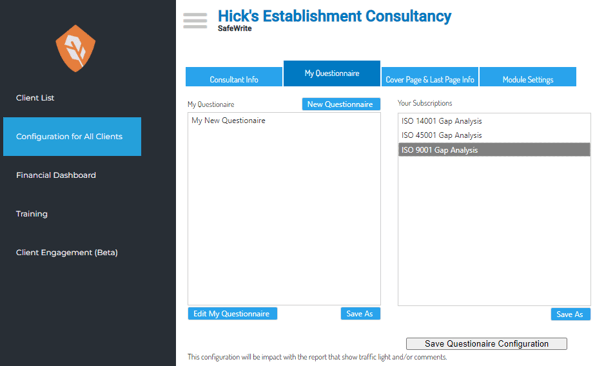
Task: Click the New Questionnaire button
Action: [x=341, y=104]
